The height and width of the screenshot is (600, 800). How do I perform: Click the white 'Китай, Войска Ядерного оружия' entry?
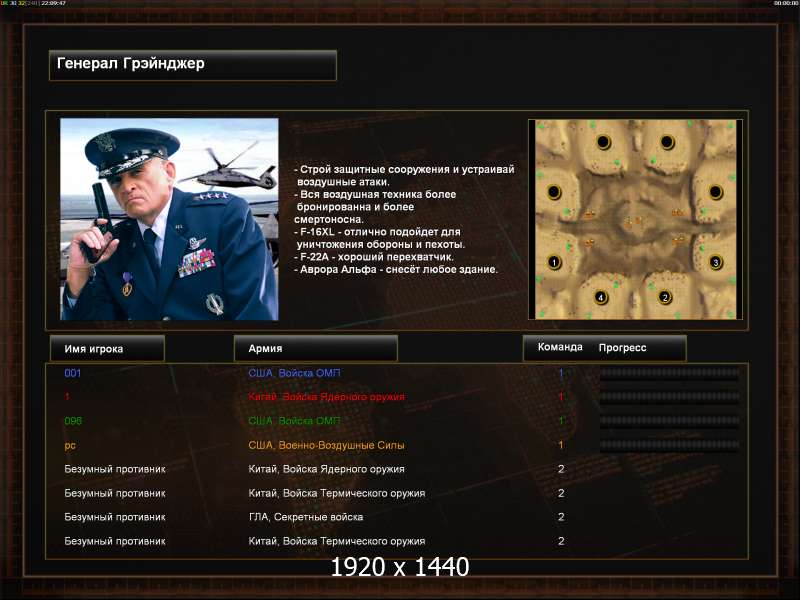(x=327, y=469)
